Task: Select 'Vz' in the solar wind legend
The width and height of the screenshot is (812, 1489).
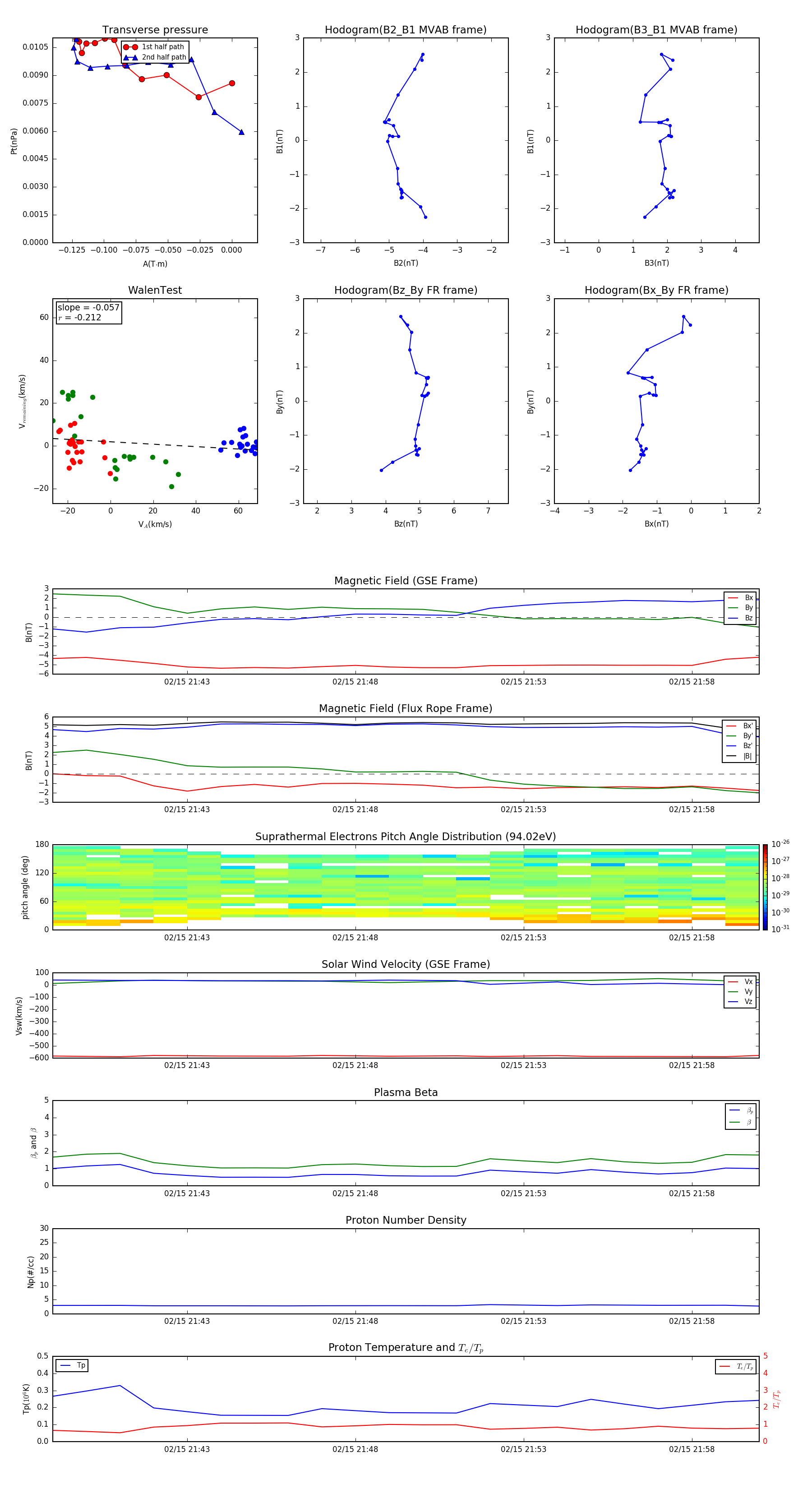Action: [x=741, y=1002]
